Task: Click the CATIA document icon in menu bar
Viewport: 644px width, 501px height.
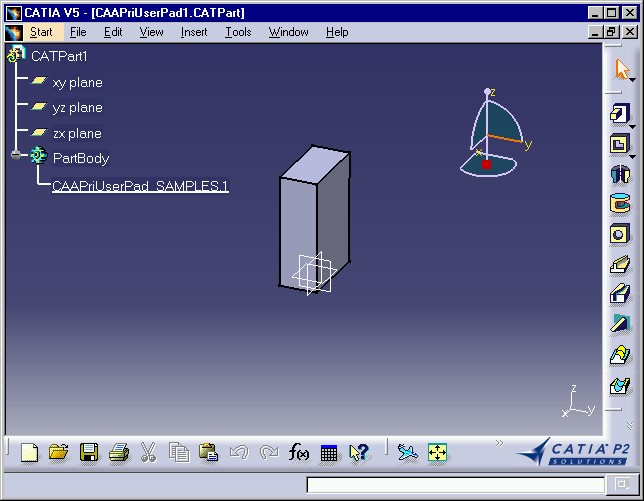Action: 14,32
